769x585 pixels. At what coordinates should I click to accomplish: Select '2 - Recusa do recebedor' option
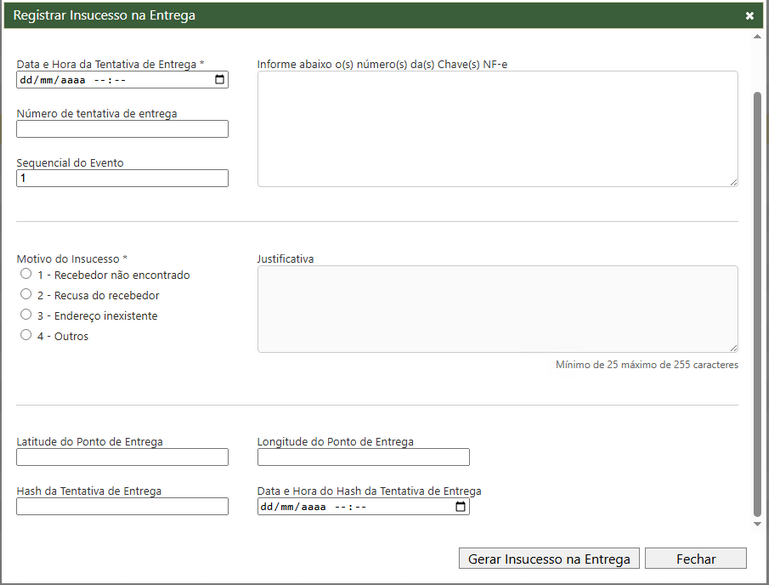click(x=26, y=295)
